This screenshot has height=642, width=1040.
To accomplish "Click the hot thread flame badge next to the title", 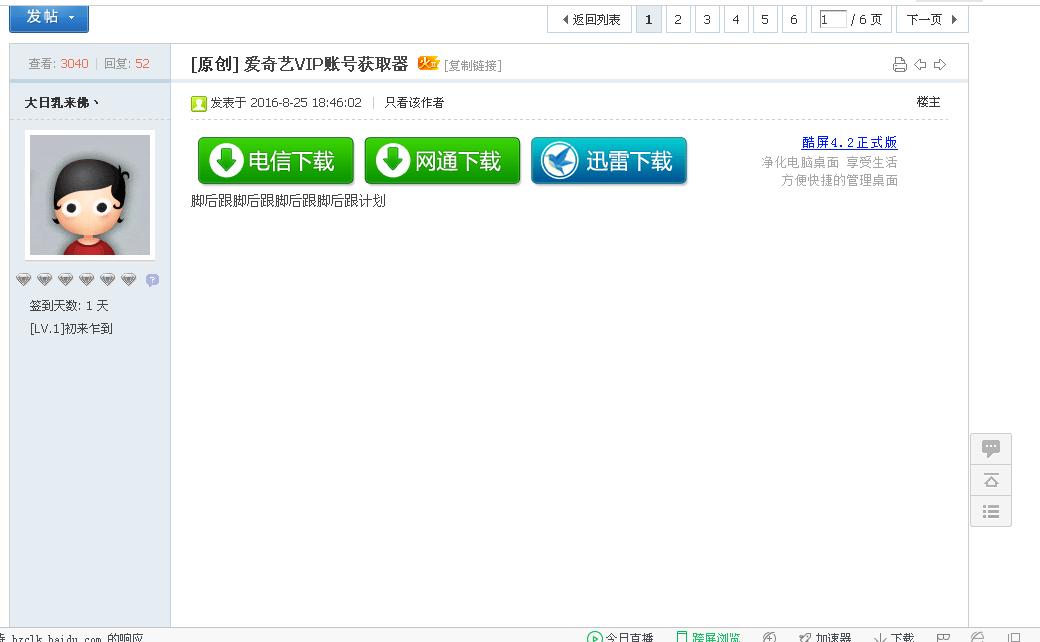I will tap(428, 63).
